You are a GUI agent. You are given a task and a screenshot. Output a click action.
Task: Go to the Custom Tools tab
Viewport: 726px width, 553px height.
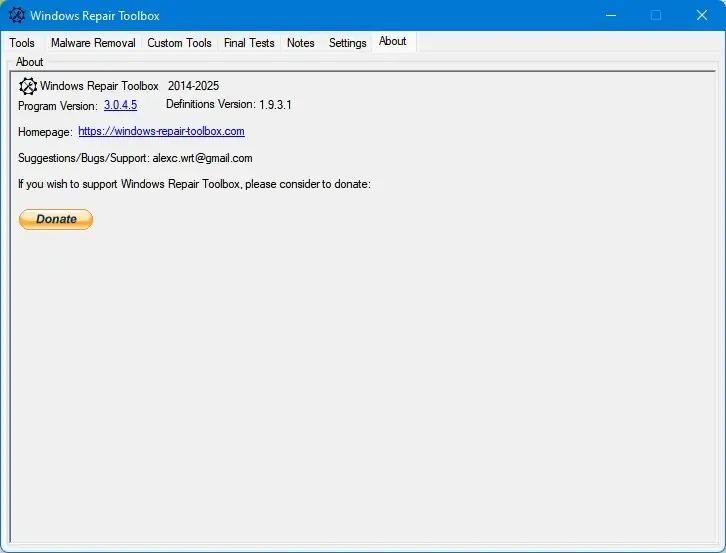[x=179, y=43]
